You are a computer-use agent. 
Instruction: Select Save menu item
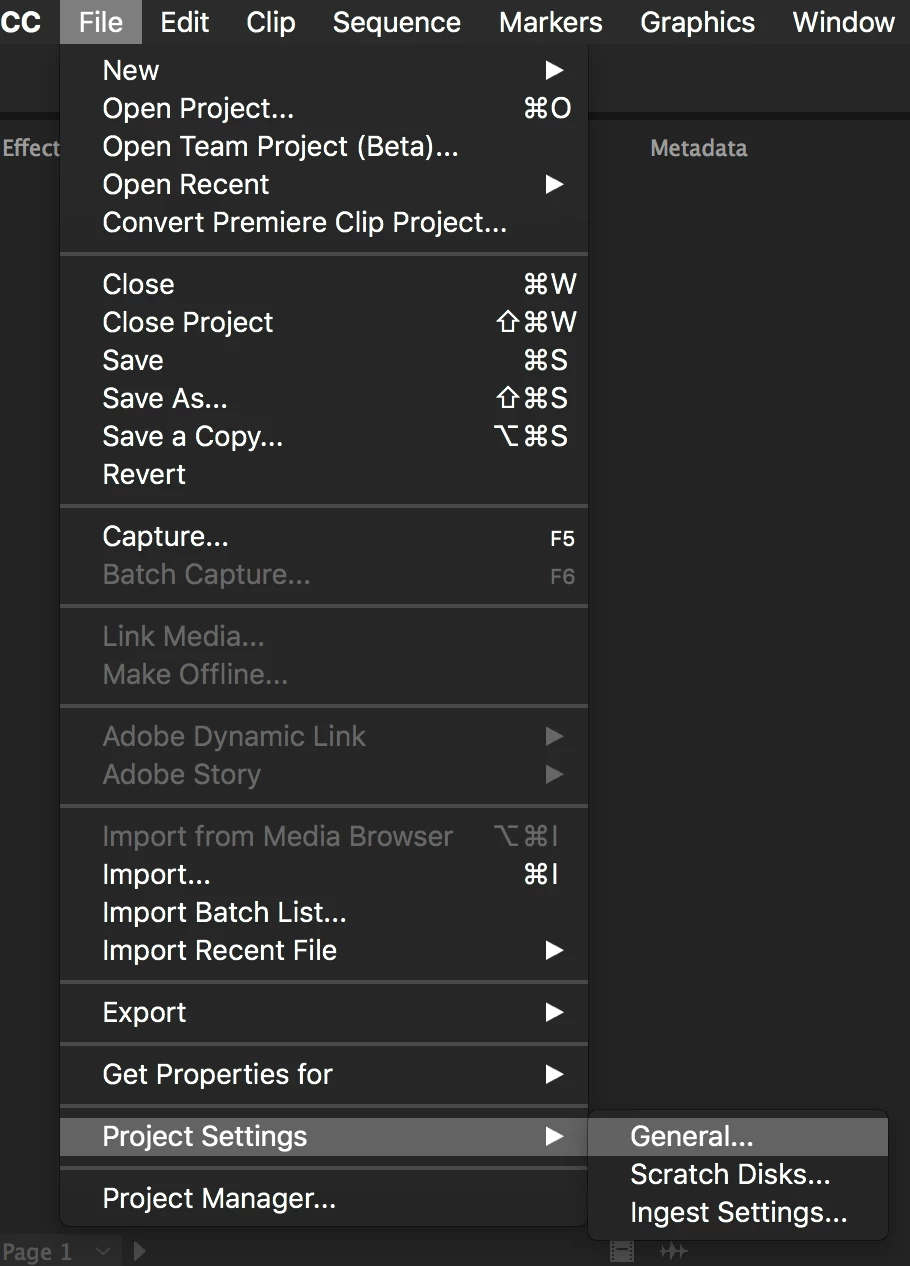324,360
